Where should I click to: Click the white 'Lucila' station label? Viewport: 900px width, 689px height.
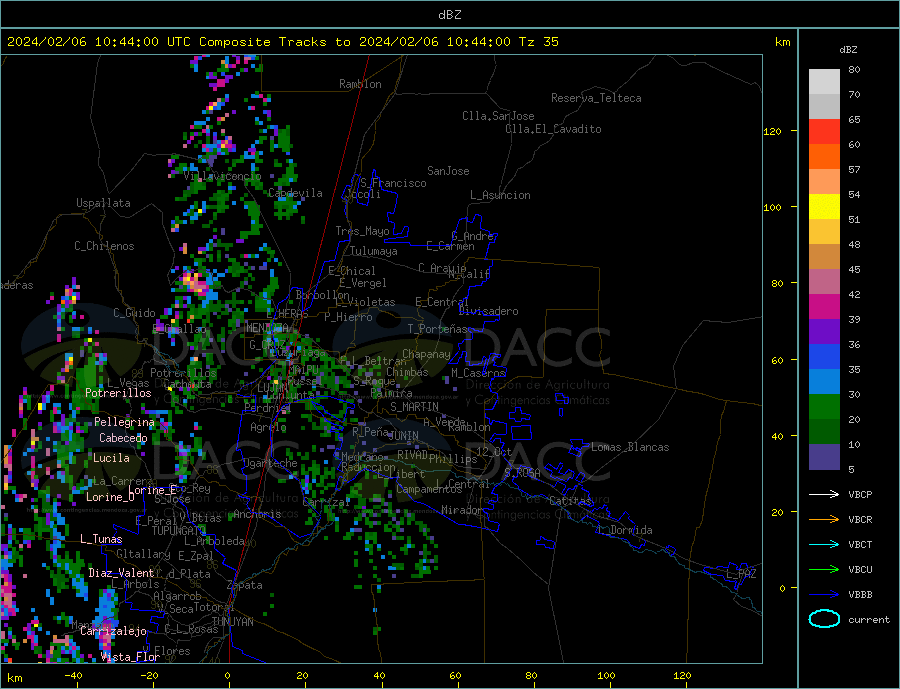click(111, 458)
